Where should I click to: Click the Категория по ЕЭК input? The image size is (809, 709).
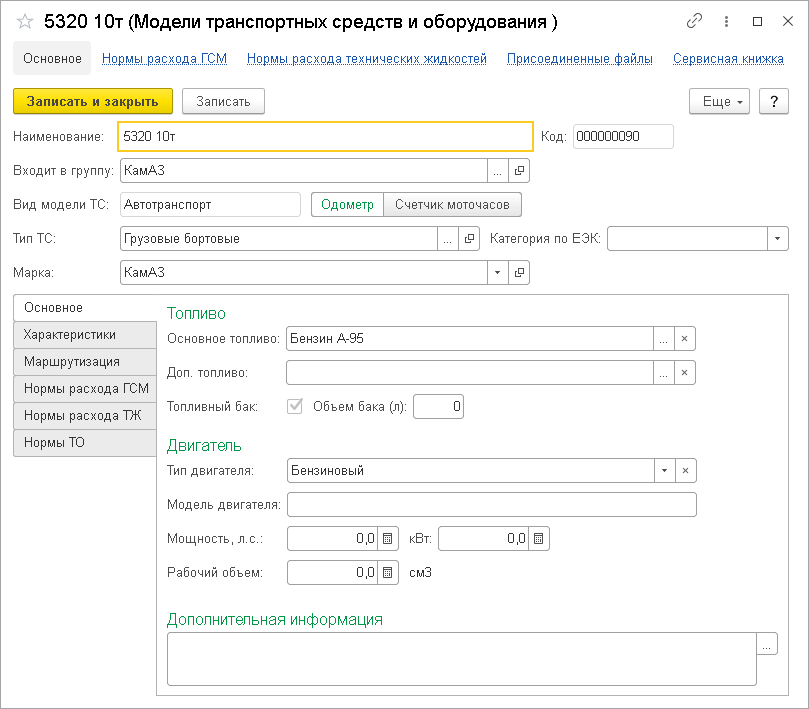687,239
